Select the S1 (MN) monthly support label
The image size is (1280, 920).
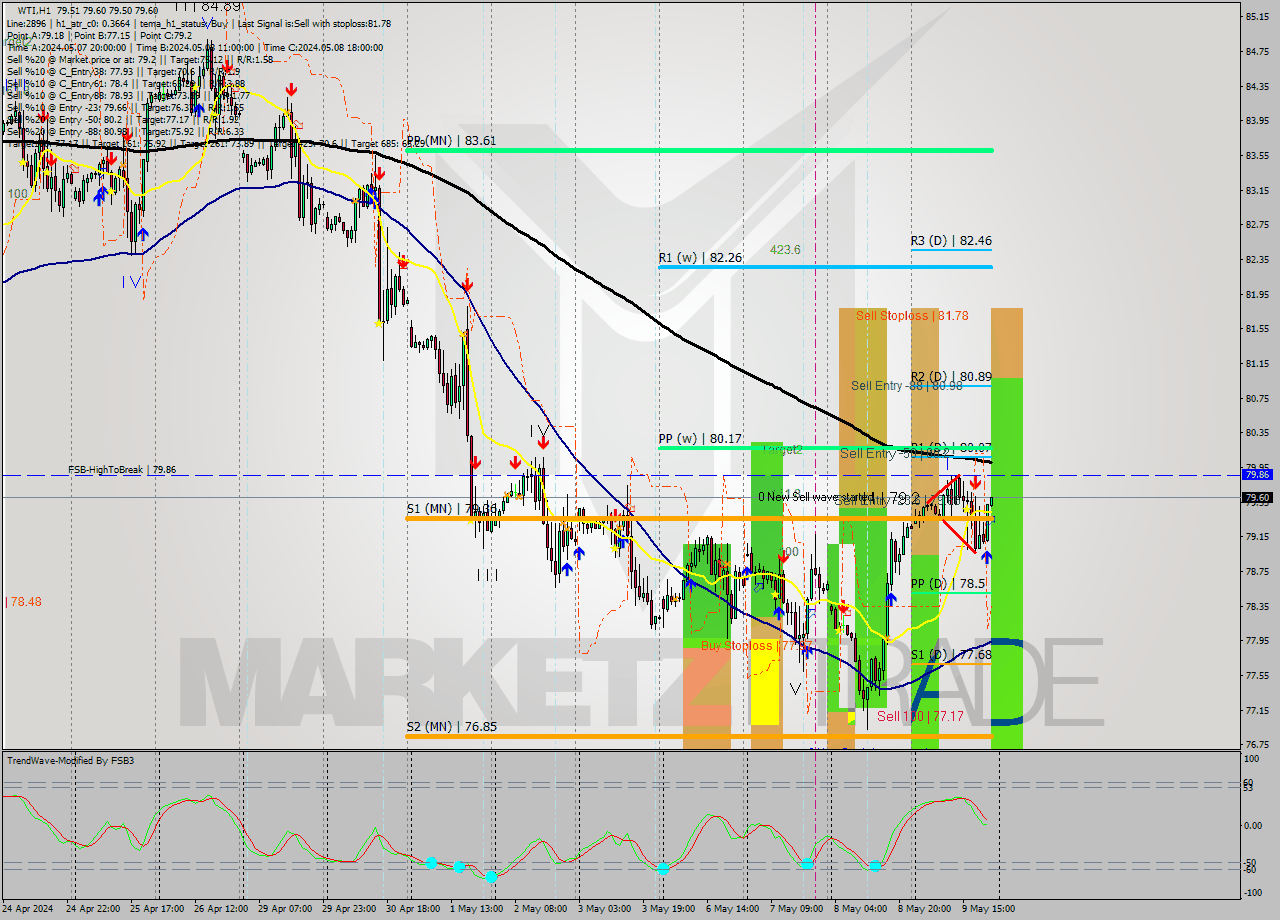pos(452,509)
